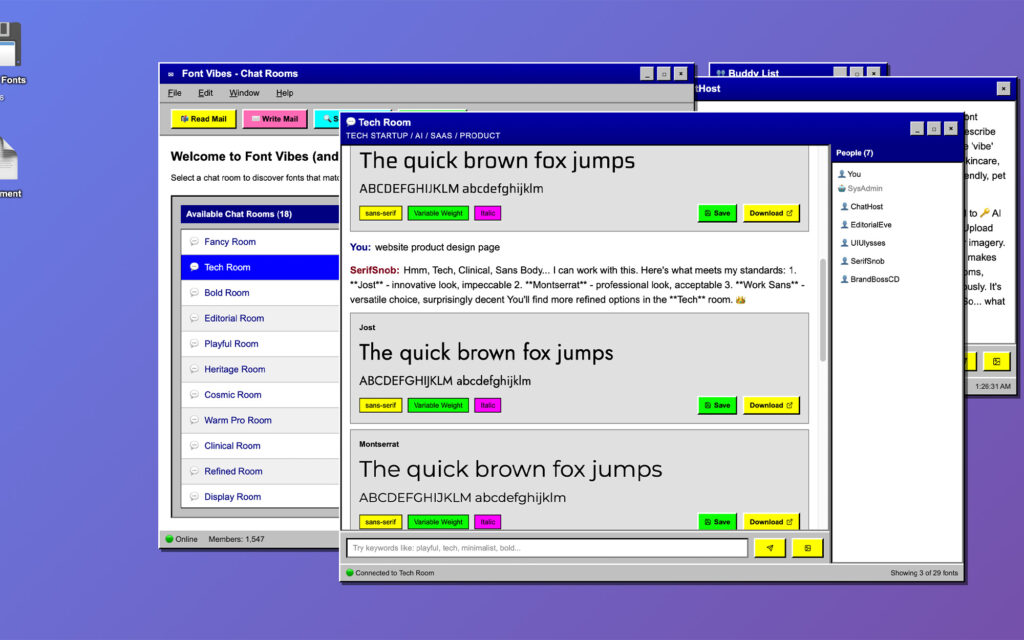Open the Bold Room from the list
The height and width of the screenshot is (640, 1024).
click(228, 293)
